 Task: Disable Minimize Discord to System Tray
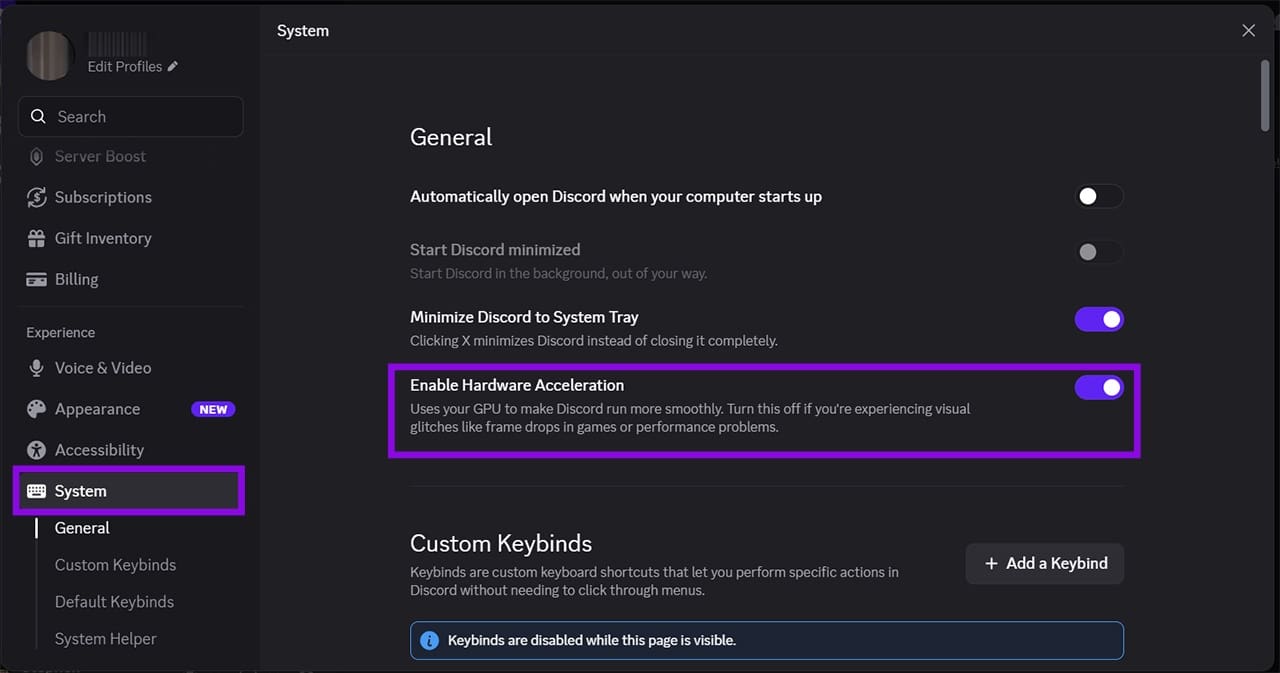click(x=1099, y=319)
